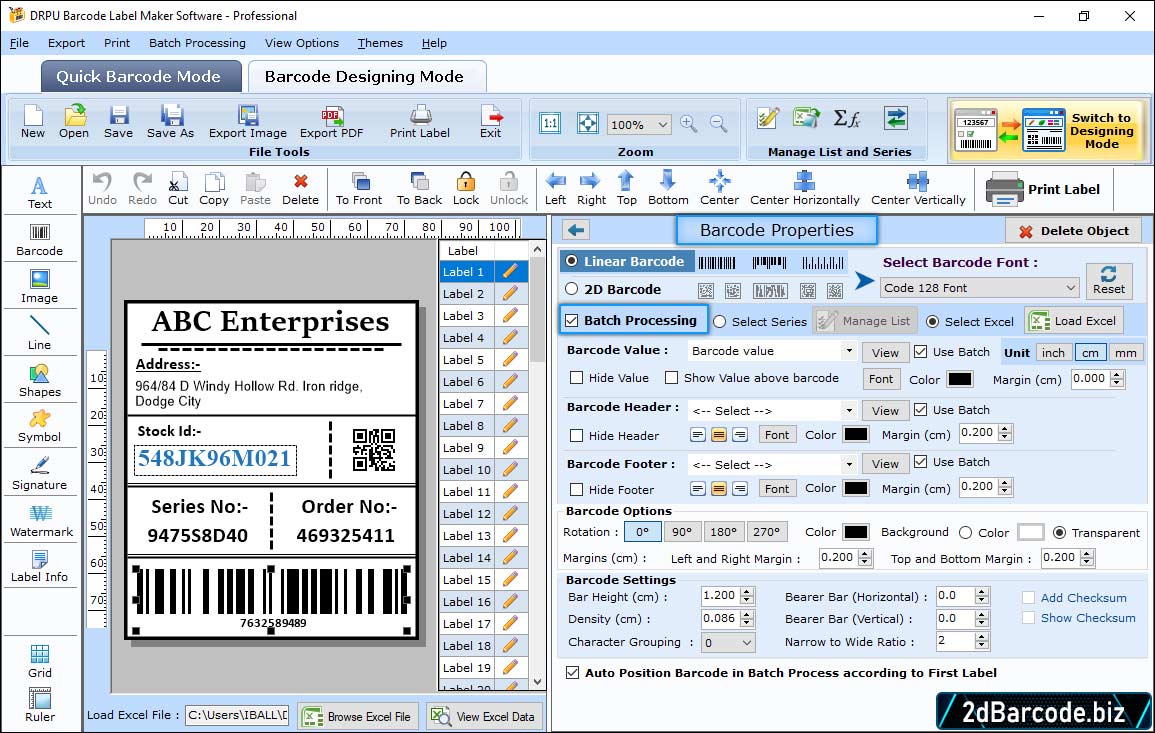Select the Text tool in sidebar
The height and width of the screenshot is (733, 1155).
[x=40, y=192]
